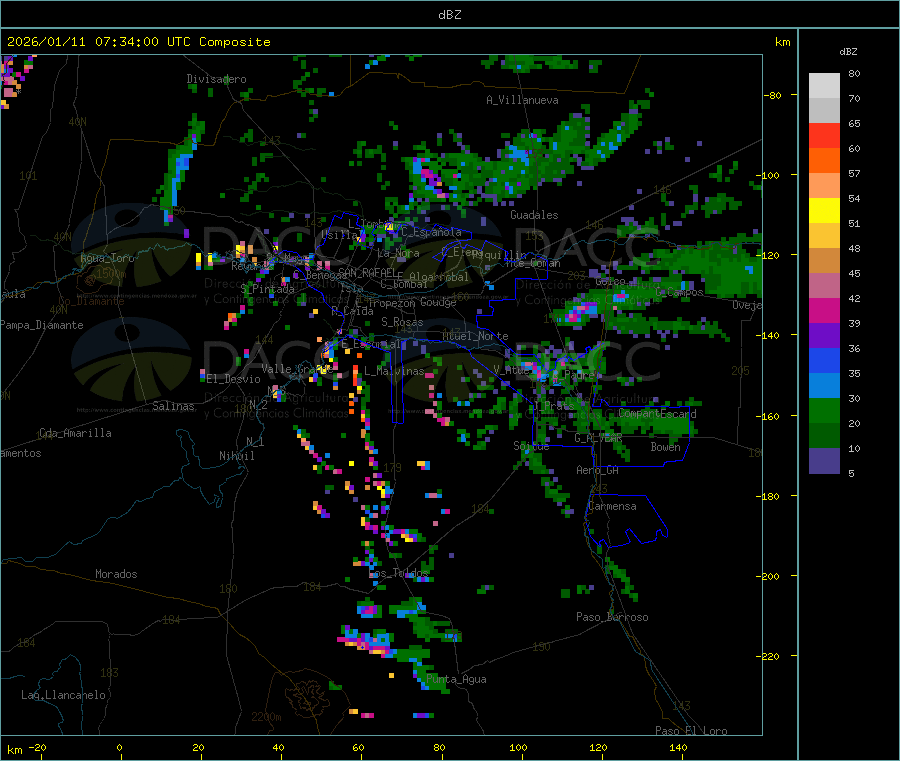Click the 'Los_Toldos' map label
The height and width of the screenshot is (761, 900).
398,573
